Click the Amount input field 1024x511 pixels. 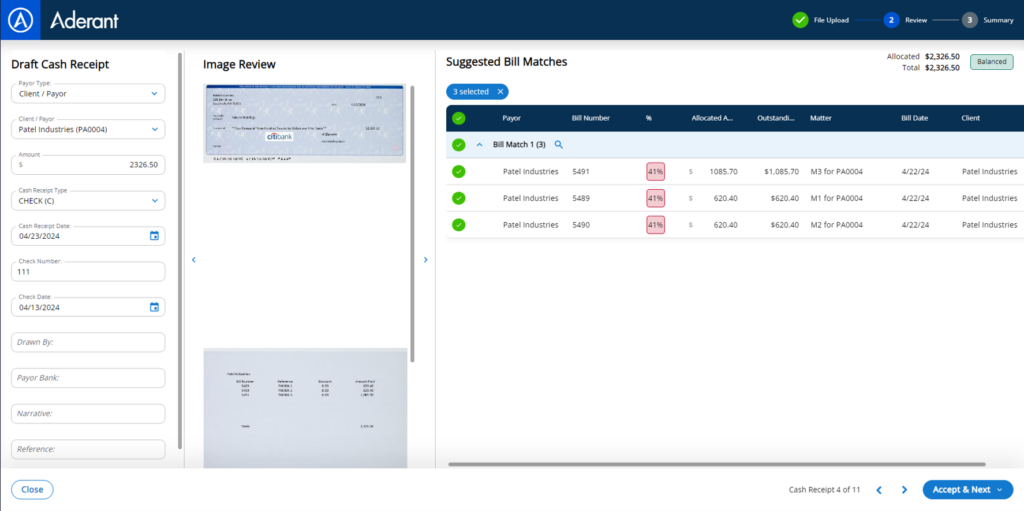tap(88, 165)
